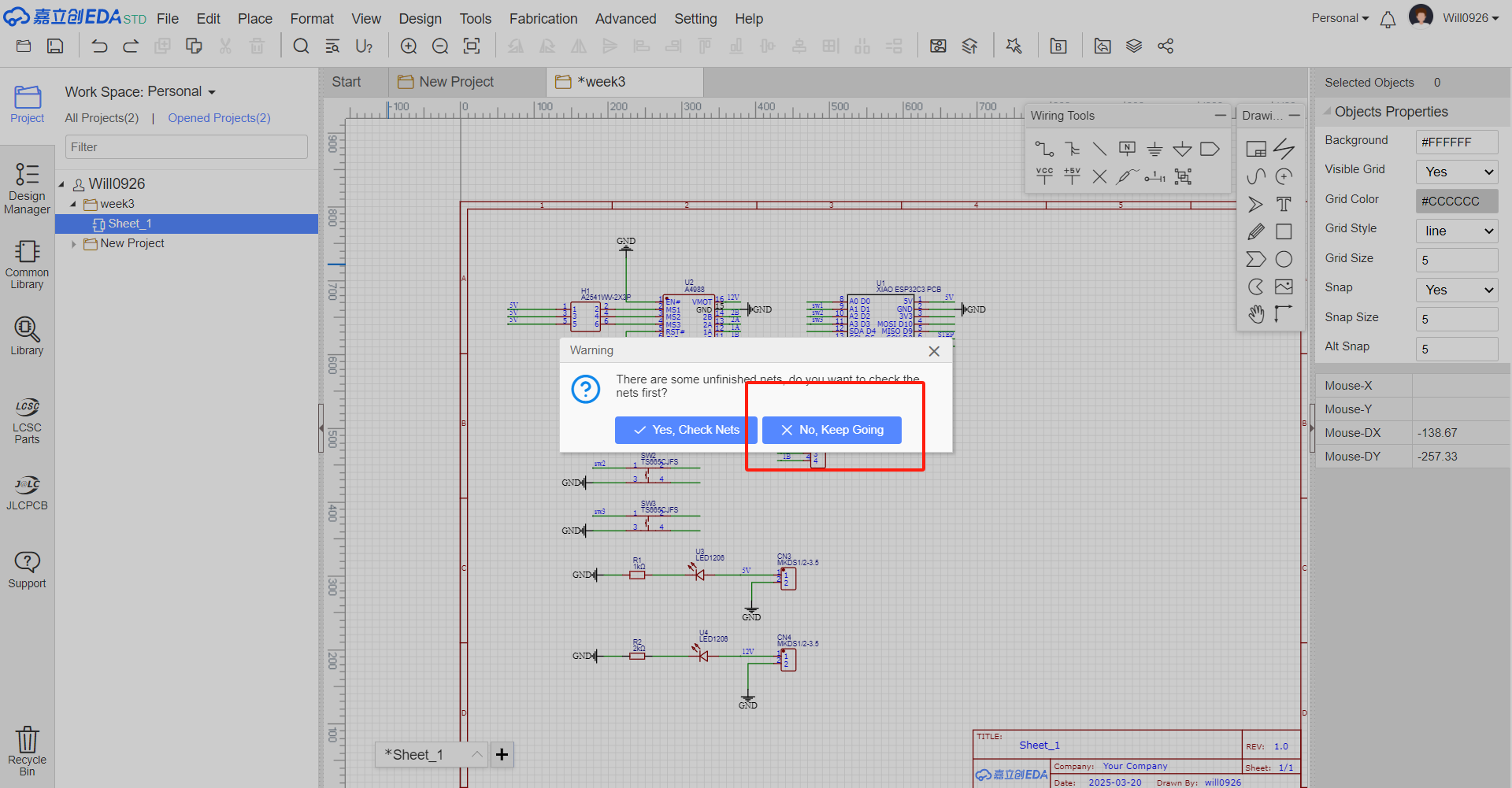Switch to the Start tab
This screenshot has height=788, width=1512.
pos(346,82)
